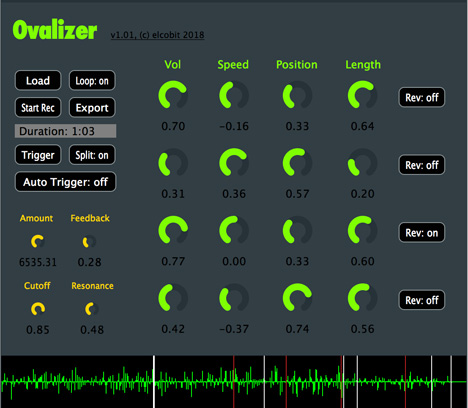Click the Speed knob showing 0.36
This screenshot has width=468, height=408.
[234, 163]
